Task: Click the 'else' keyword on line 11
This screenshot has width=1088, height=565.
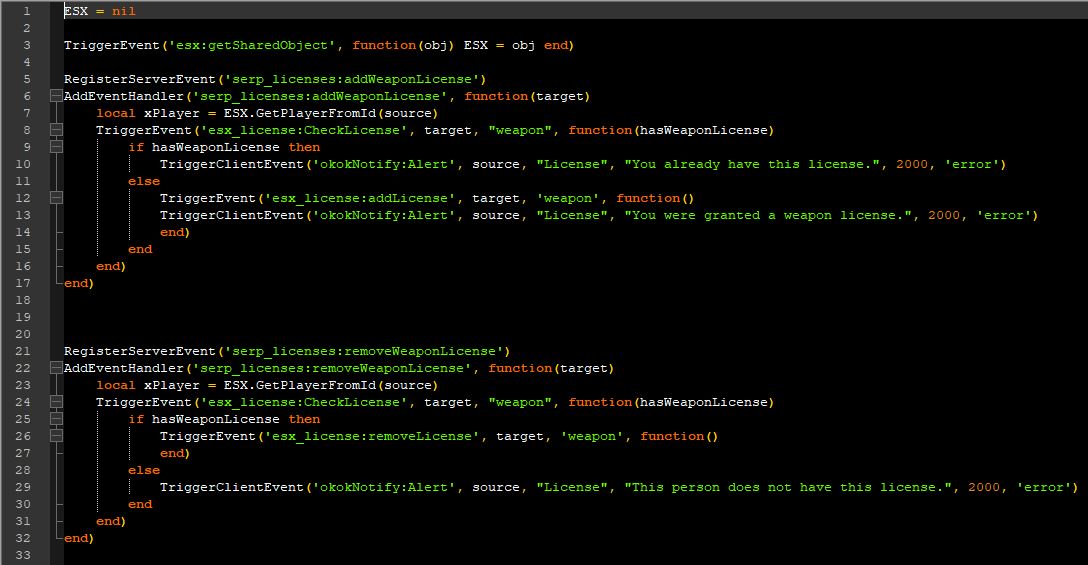Action: 144,181
